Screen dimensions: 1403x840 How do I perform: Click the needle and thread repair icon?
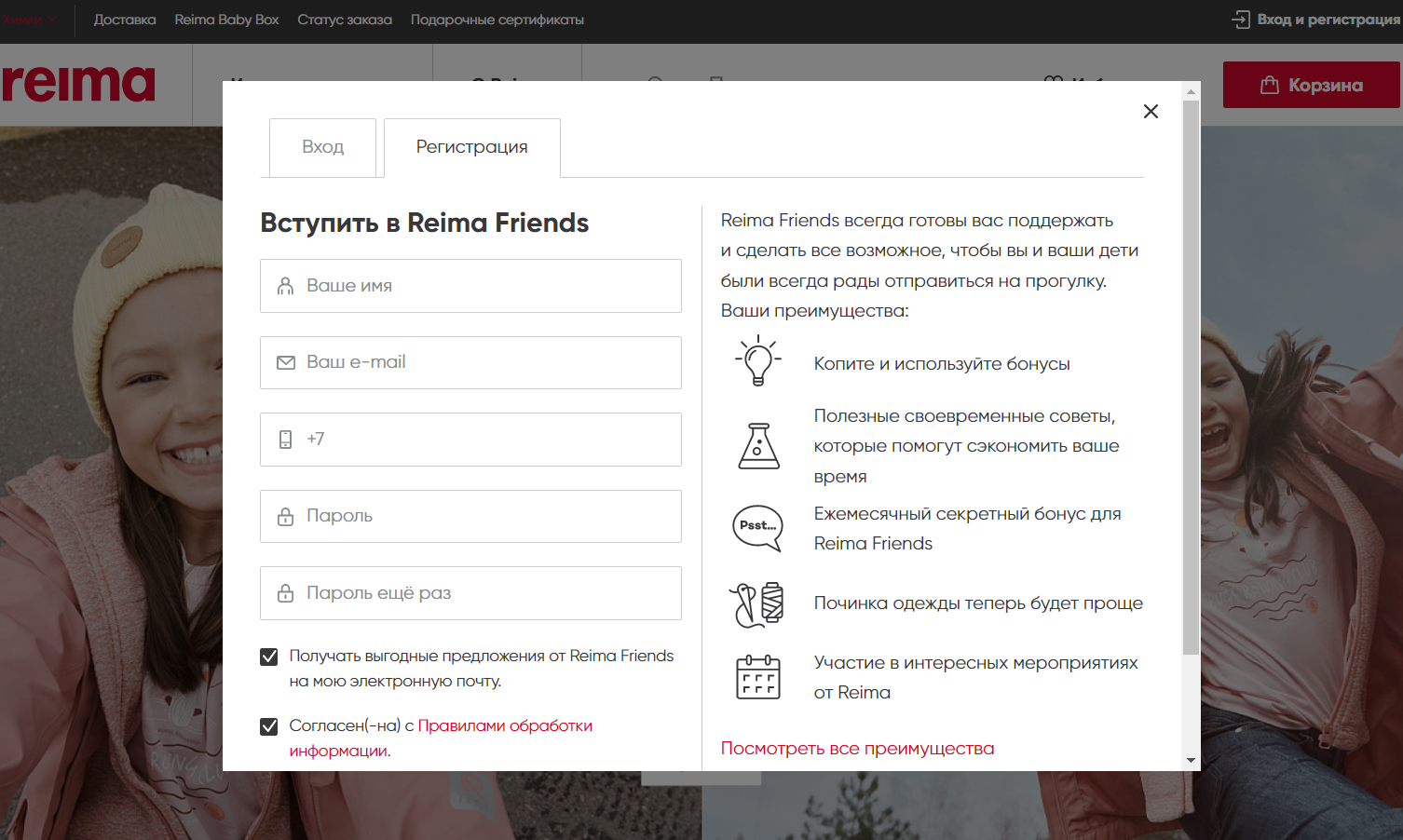[x=756, y=603]
